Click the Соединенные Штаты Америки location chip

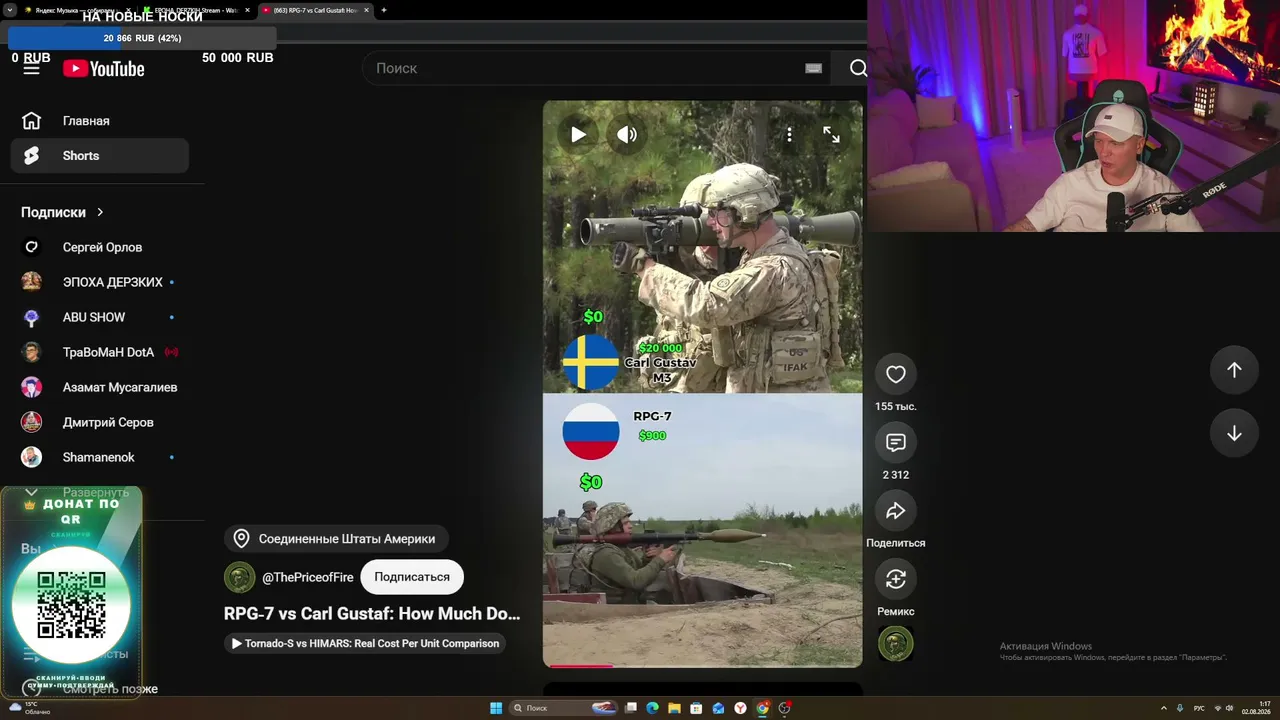tap(336, 539)
